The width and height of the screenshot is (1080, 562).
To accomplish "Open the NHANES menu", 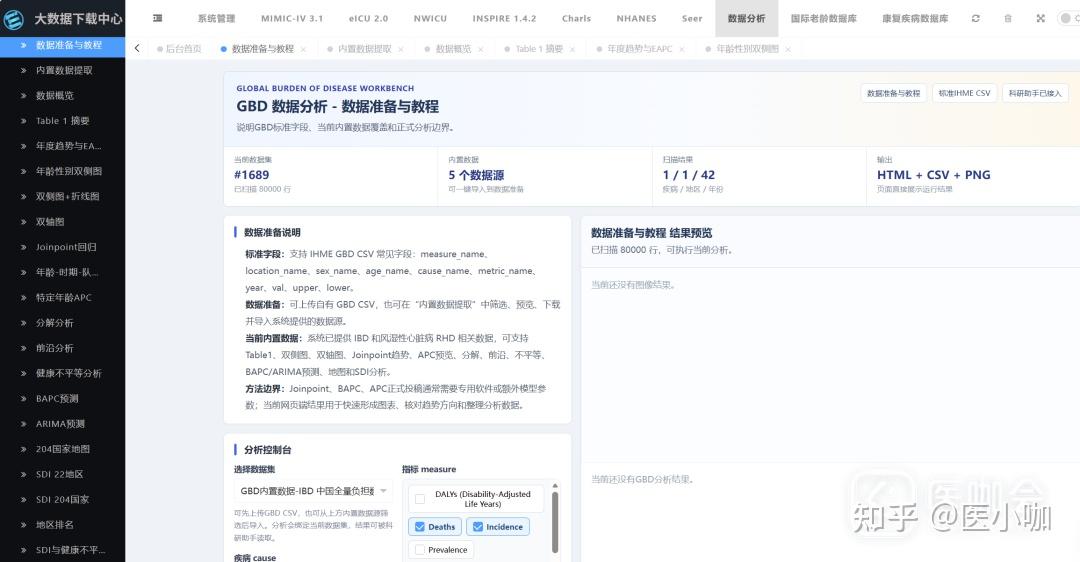I will coord(636,19).
